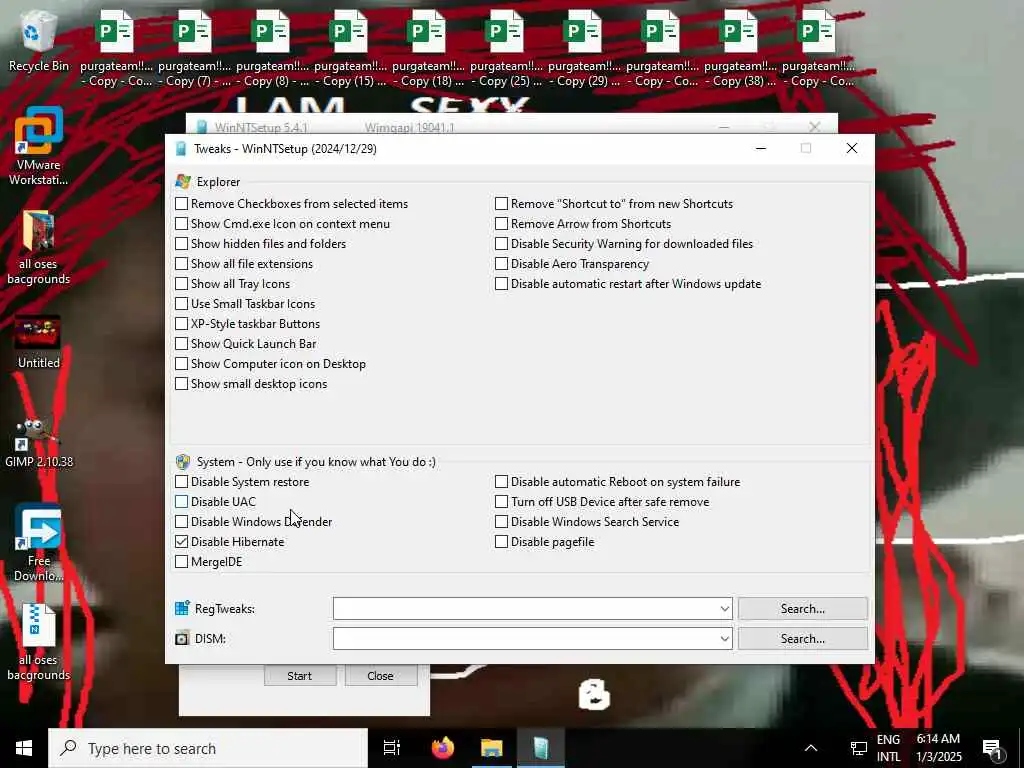The height and width of the screenshot is (768, 1024).
Task: Toggle Disable Aero Transparency
Action: click(502, 264)
